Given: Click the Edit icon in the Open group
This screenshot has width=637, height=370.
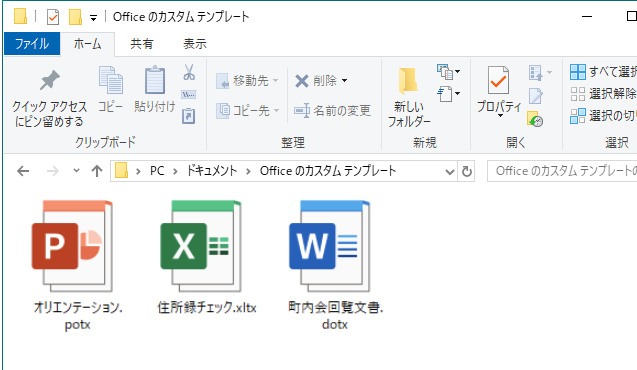Looking at the screenshot, I should tap(535, 96).
